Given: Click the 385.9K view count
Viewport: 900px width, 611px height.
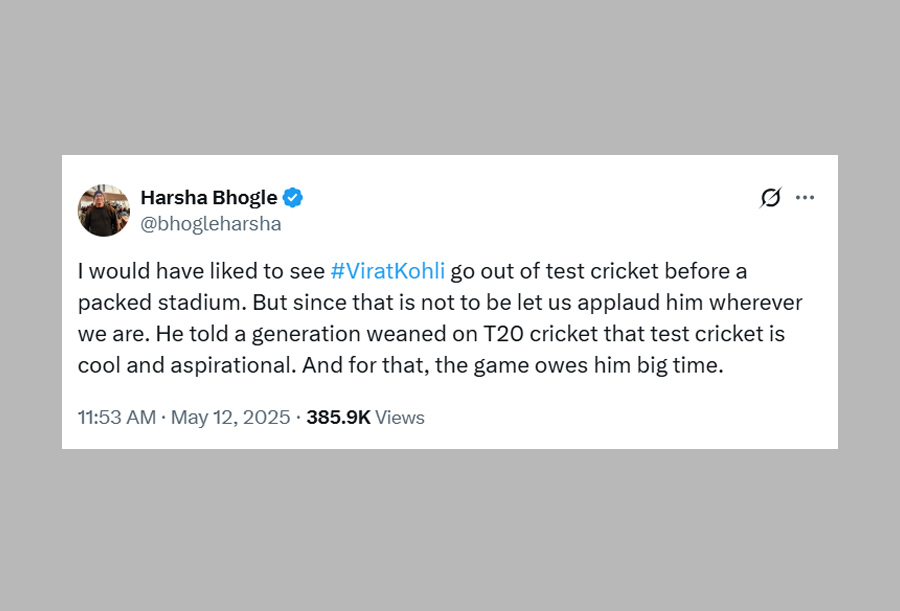Looking at the screenshot, I should coord(338,418).
